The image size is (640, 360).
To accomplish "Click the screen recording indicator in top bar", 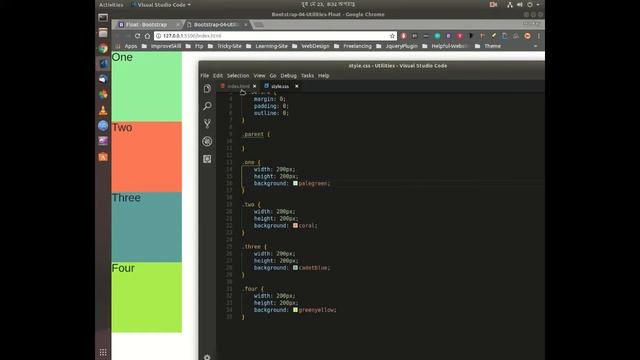I will coord(493,4).
